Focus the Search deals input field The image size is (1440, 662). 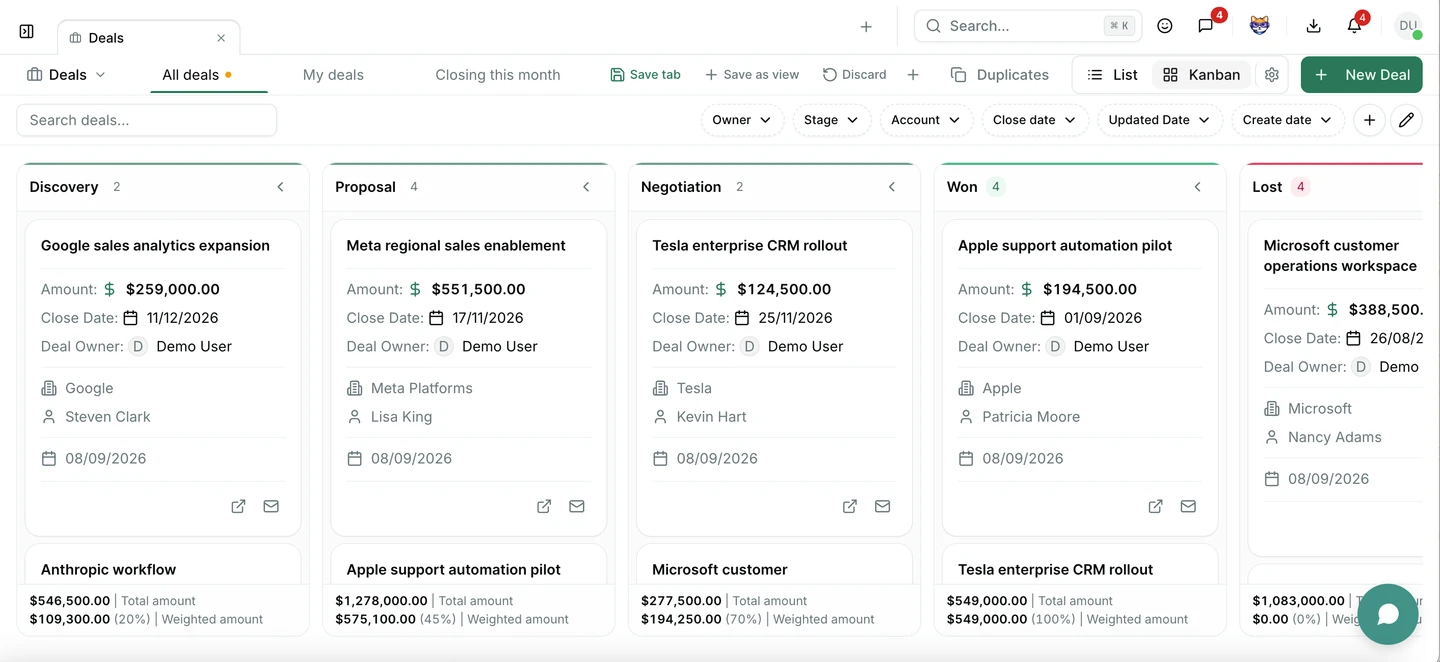pos(146,120)
